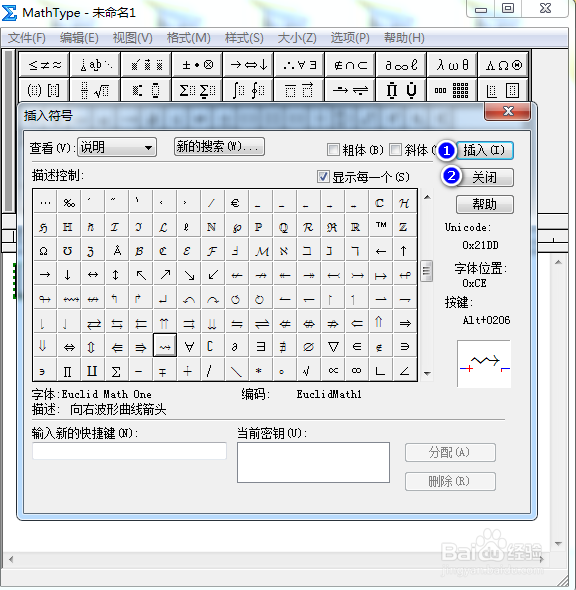This screenshot has height=590, width=576.
Task: Click the 删除(R) remove button
Action: [x=450, y=481]
